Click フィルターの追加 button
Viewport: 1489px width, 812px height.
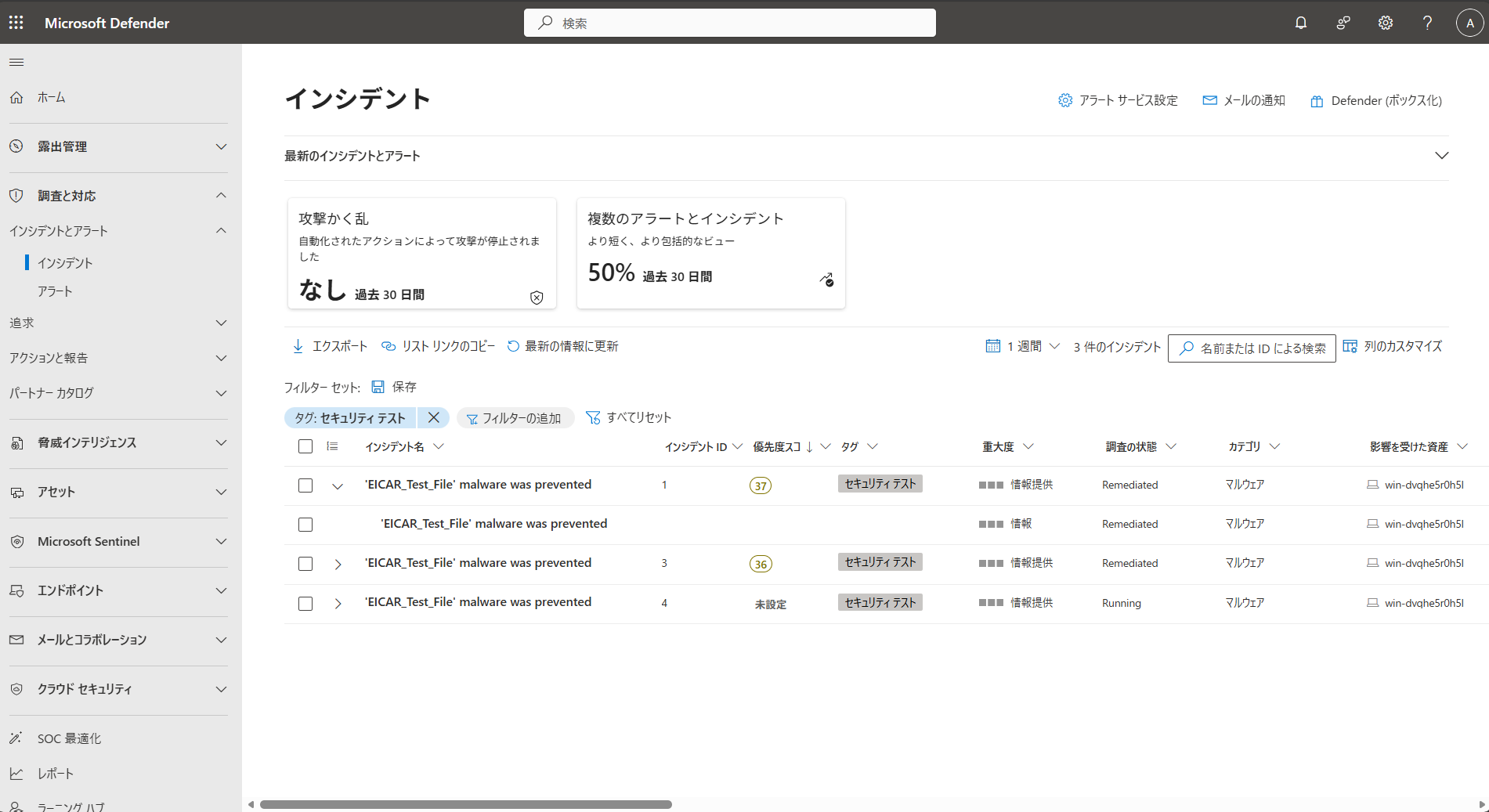(x=515, y=418)
